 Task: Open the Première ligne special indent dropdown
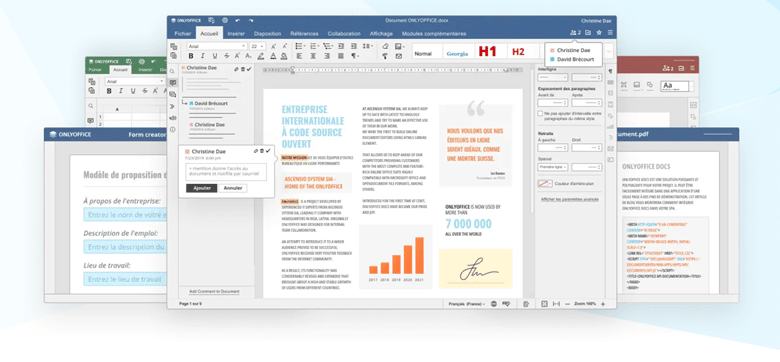pyautogui.click(x=553, y=167)
